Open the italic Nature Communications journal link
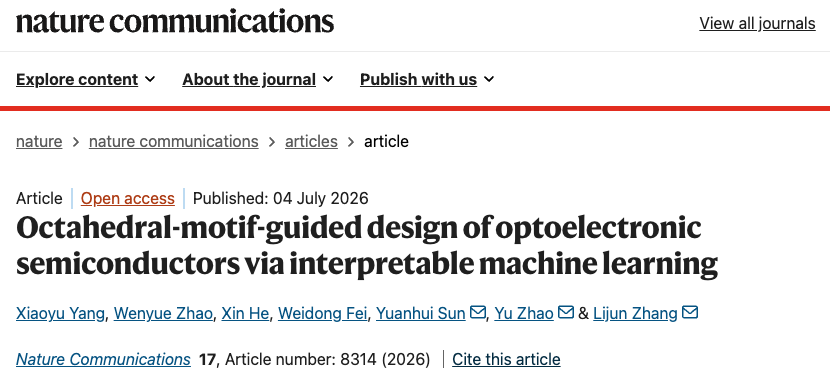This screenshot has width=830, height=377. coord(103,360)
